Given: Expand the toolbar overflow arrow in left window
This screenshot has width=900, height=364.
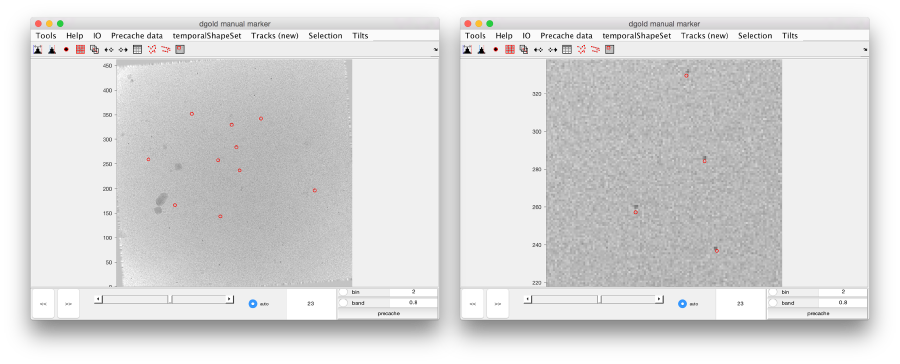Looking at the screenshot, I should (435, 50).
